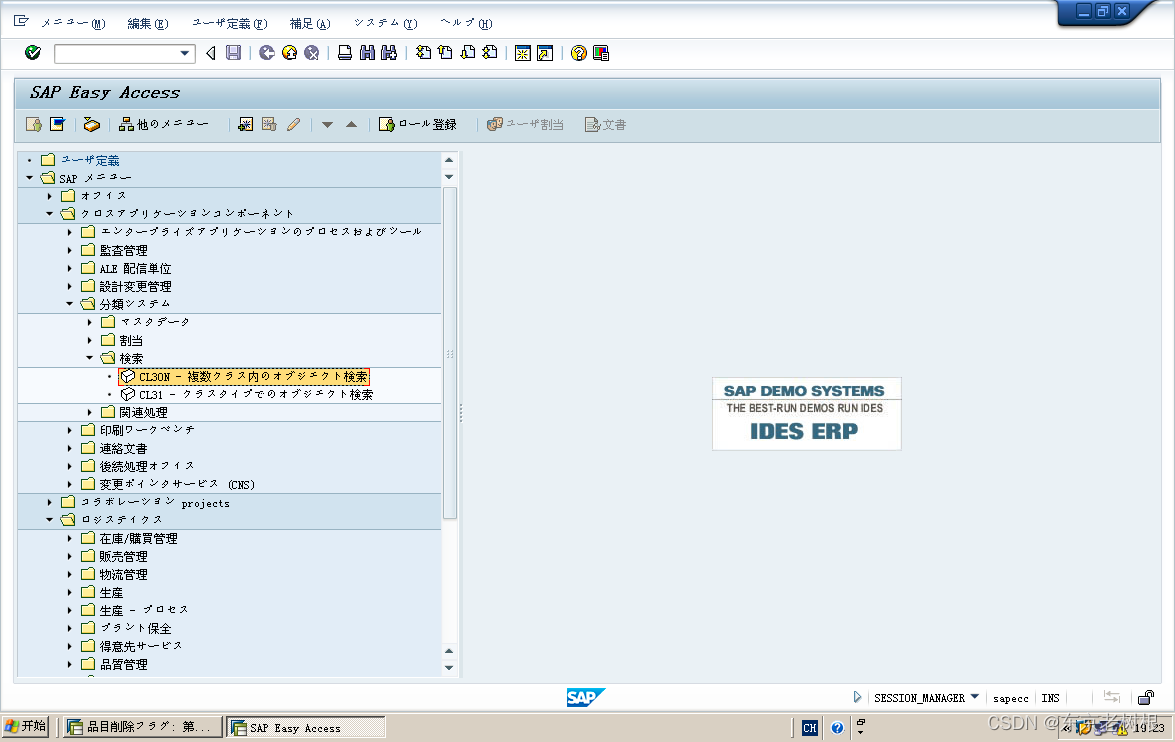Click the green Continue checkmark icon
Screen dimensions: 1175x742
click(x=33, y=52)
